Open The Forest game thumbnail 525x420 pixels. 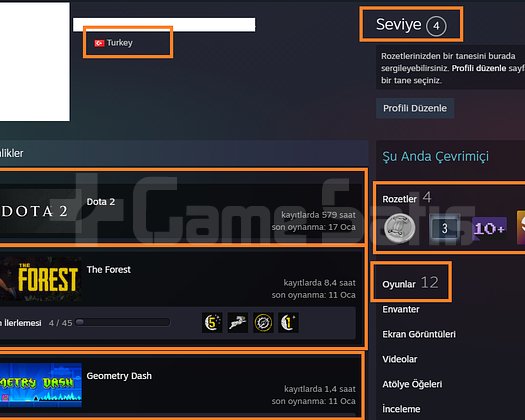(x=41, y=279)
